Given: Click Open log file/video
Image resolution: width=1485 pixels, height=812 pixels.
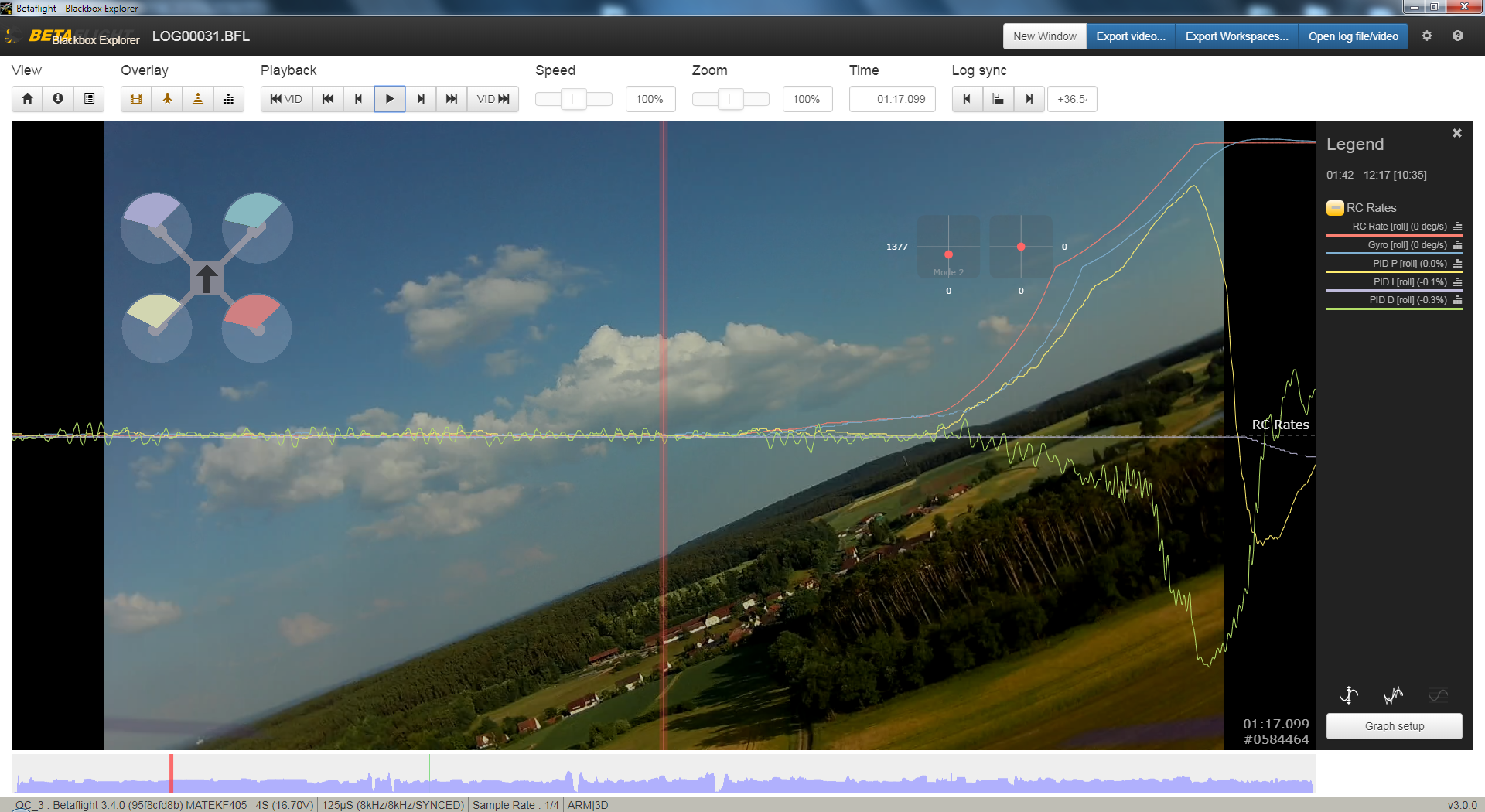Looking at the screenshot, I should pos(1353,36).
